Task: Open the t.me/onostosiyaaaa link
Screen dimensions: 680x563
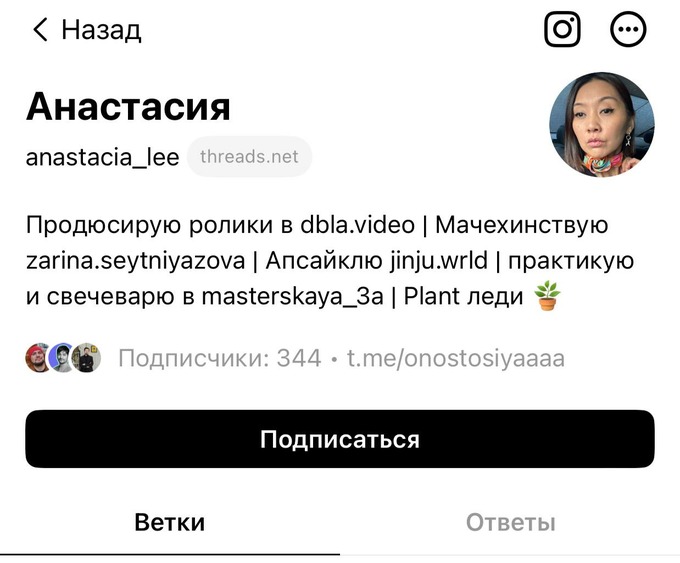Action: click(x=456, y=359)
